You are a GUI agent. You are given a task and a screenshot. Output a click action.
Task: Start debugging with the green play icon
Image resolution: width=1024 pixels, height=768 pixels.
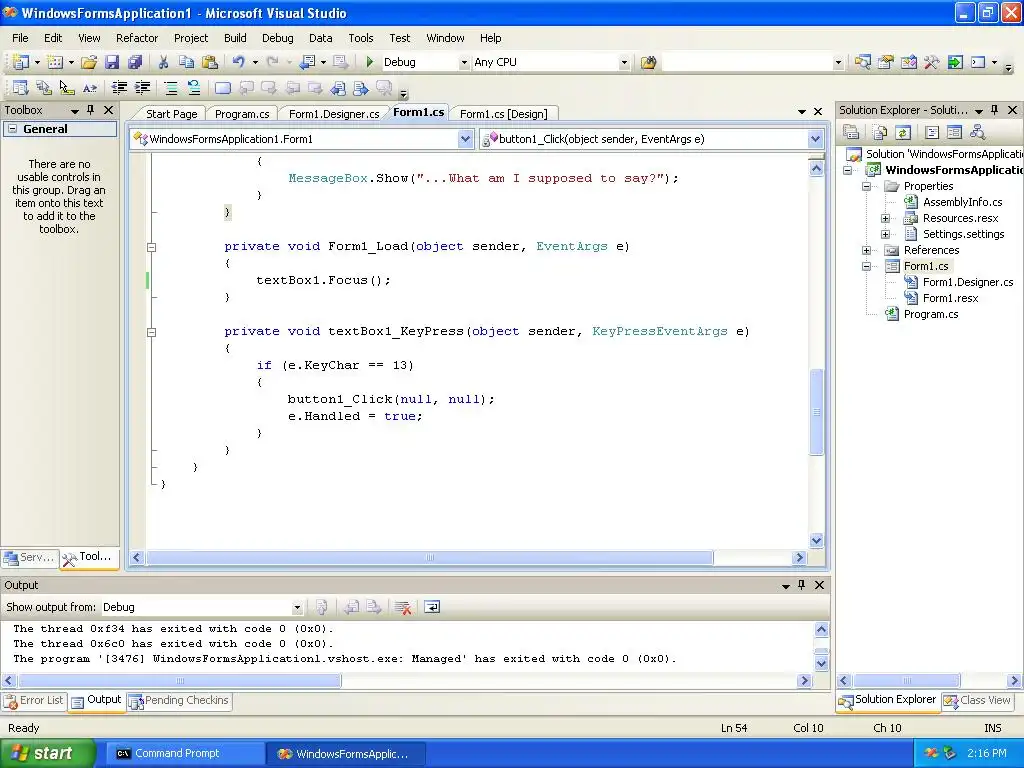point(370,62)
